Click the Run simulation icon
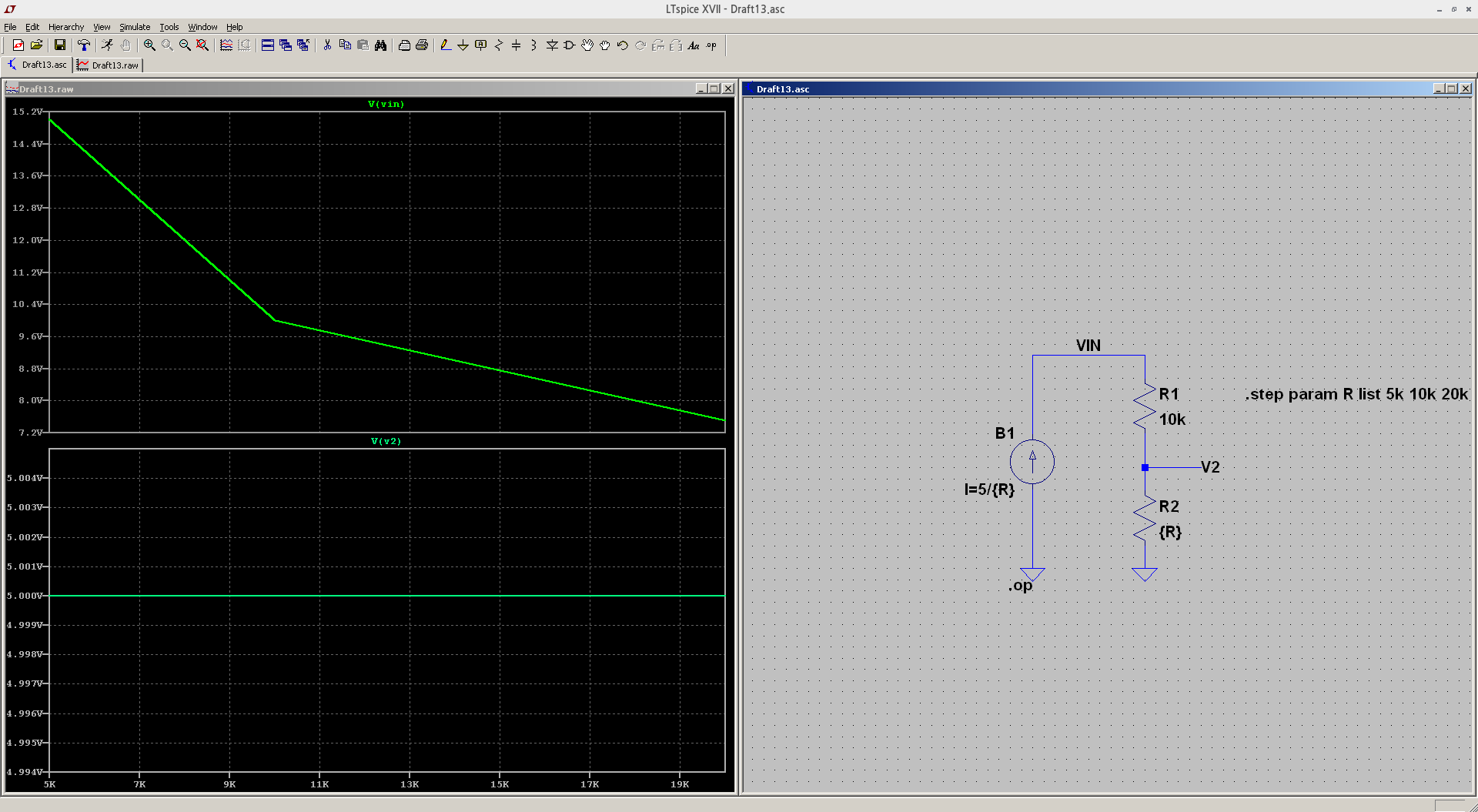Image resolution: width=1478 pixels, height=812 pixels. click(107, 45)
